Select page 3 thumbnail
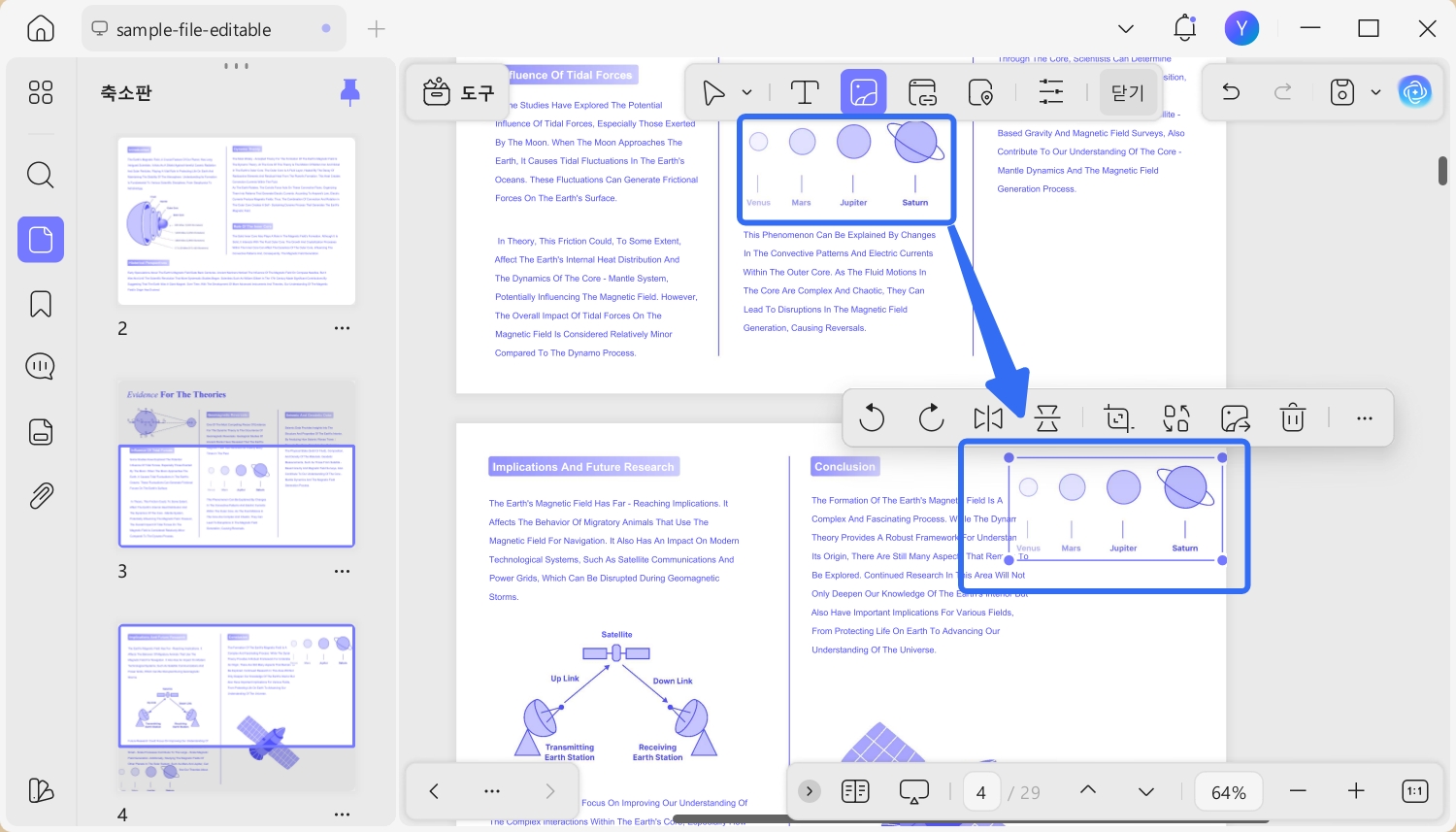Image resolution: width=1456 pixels, height=832 pixels. click(237, 464)
